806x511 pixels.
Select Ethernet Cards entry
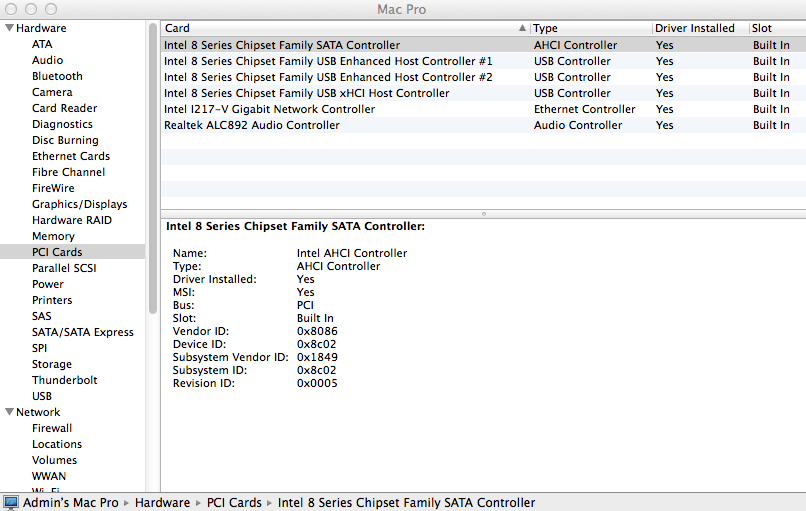tap(71, 156)
